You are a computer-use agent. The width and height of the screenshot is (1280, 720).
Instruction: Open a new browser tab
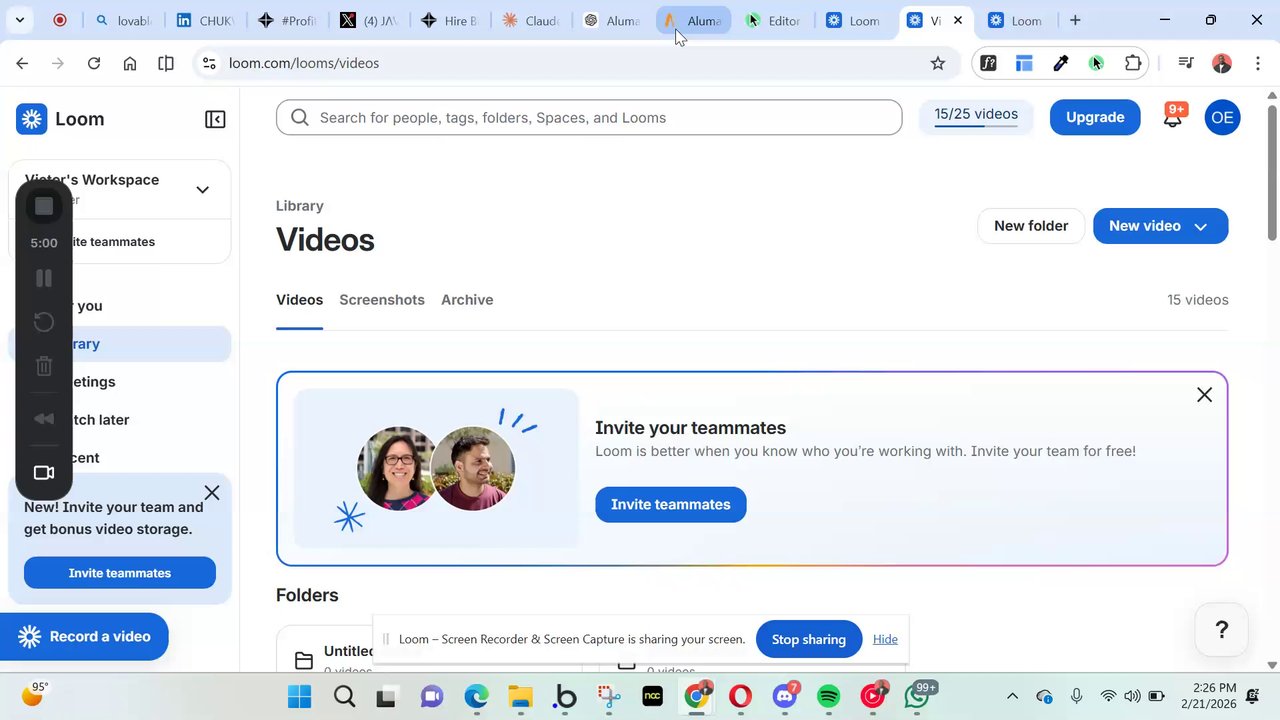1075,20
